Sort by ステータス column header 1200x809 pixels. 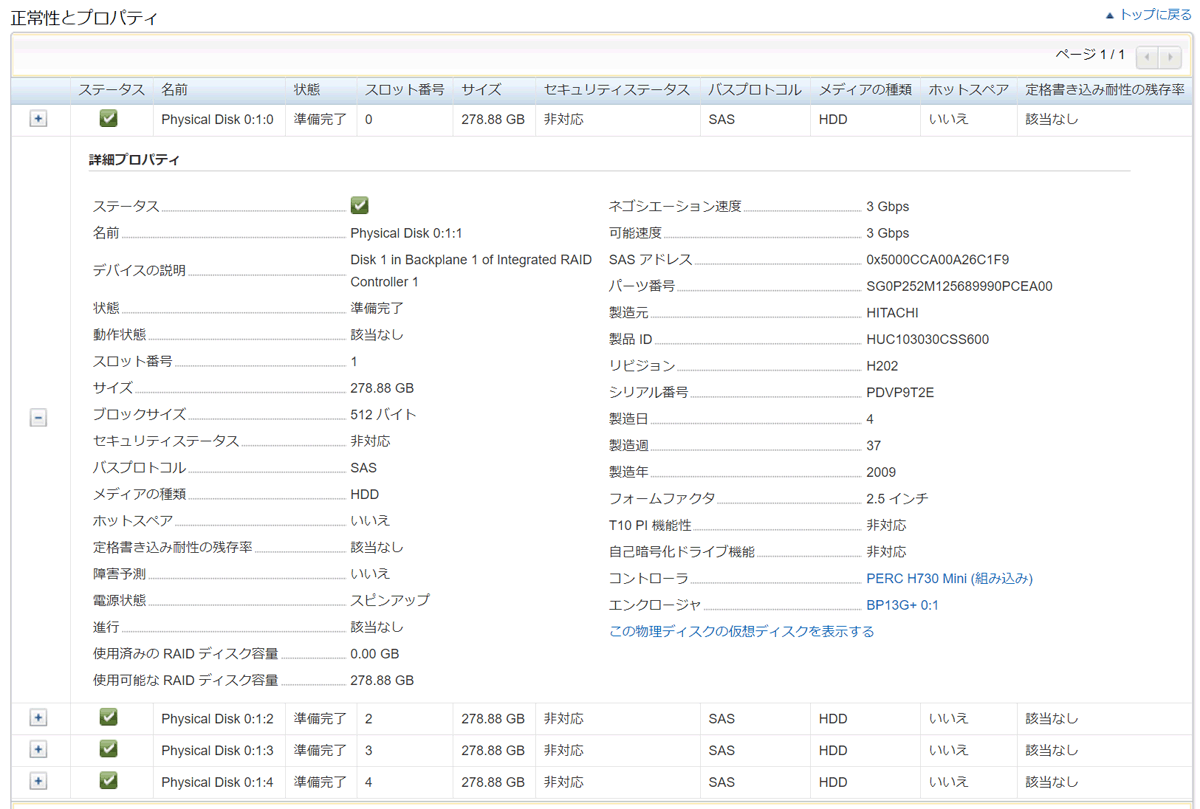tap(112, 90)
